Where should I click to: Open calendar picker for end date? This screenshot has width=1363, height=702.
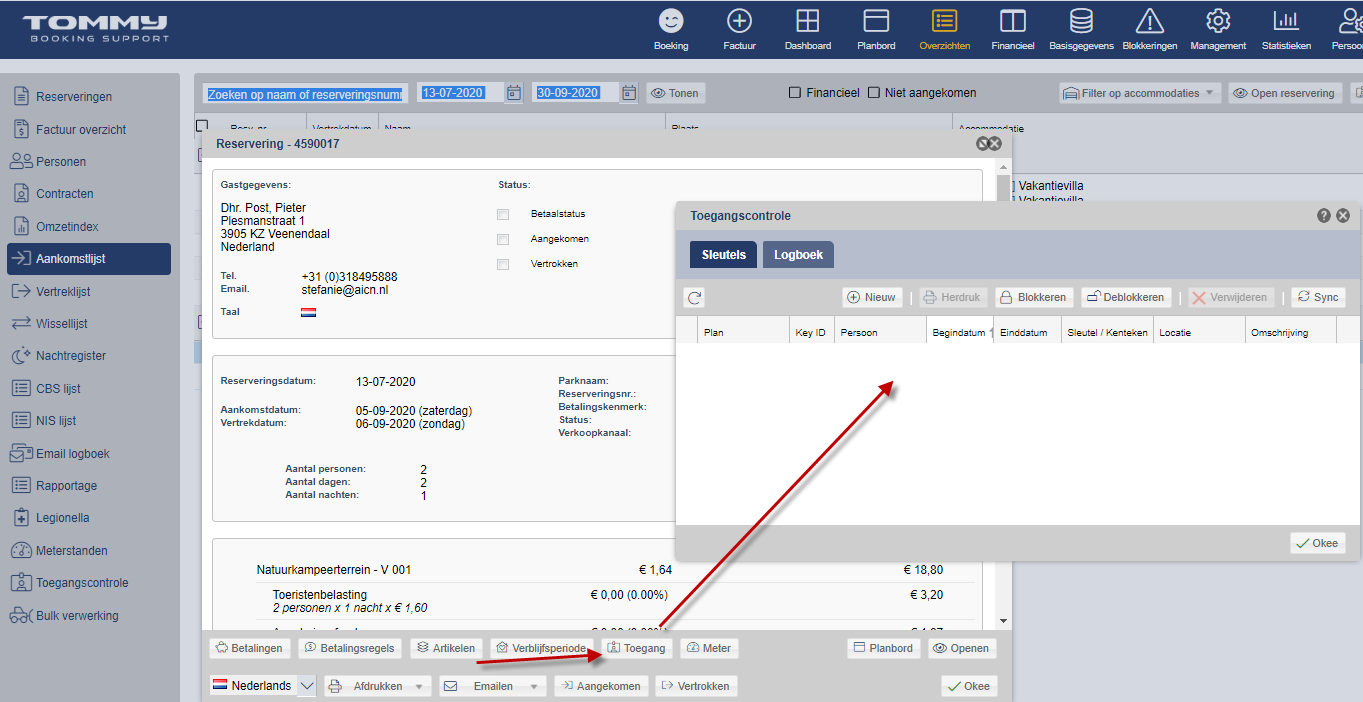[x=629, y=93]
